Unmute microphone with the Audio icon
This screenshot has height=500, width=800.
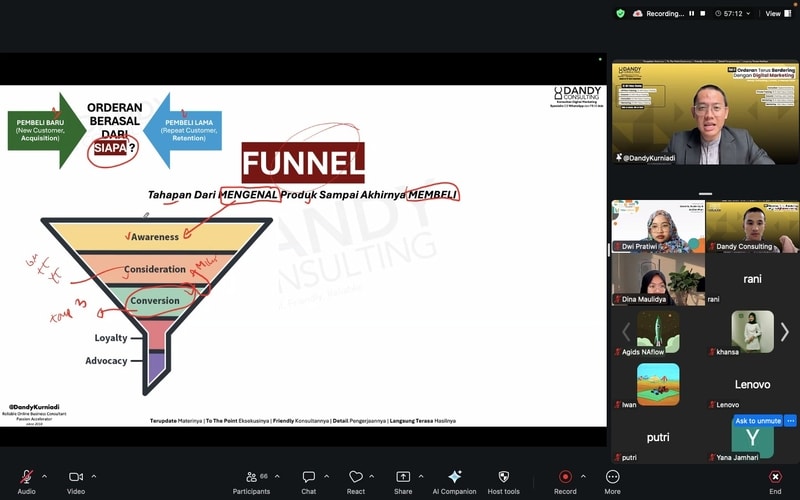(x=26, y=477)
